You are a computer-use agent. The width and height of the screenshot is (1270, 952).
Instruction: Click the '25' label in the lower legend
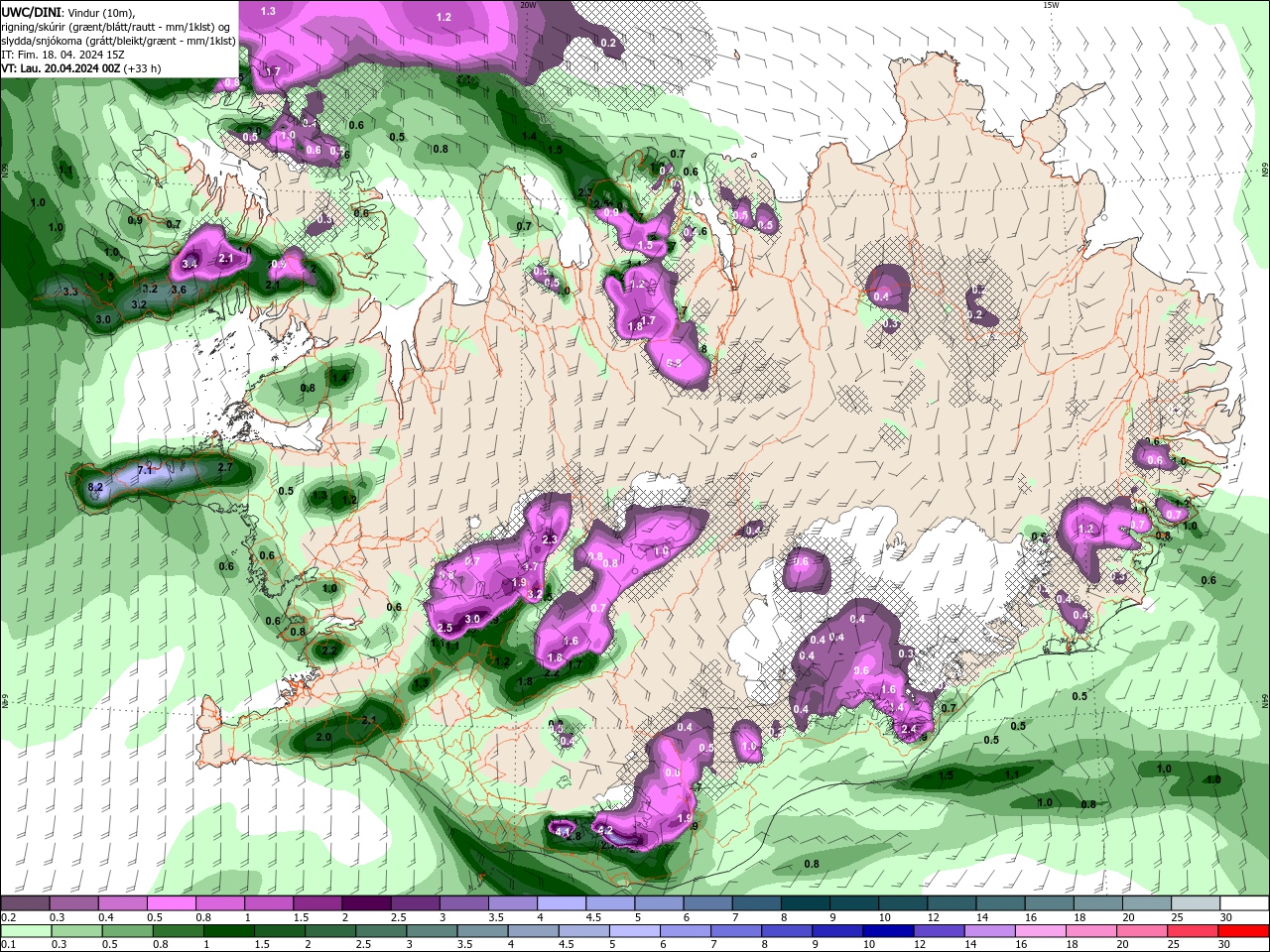[1172, 945]
